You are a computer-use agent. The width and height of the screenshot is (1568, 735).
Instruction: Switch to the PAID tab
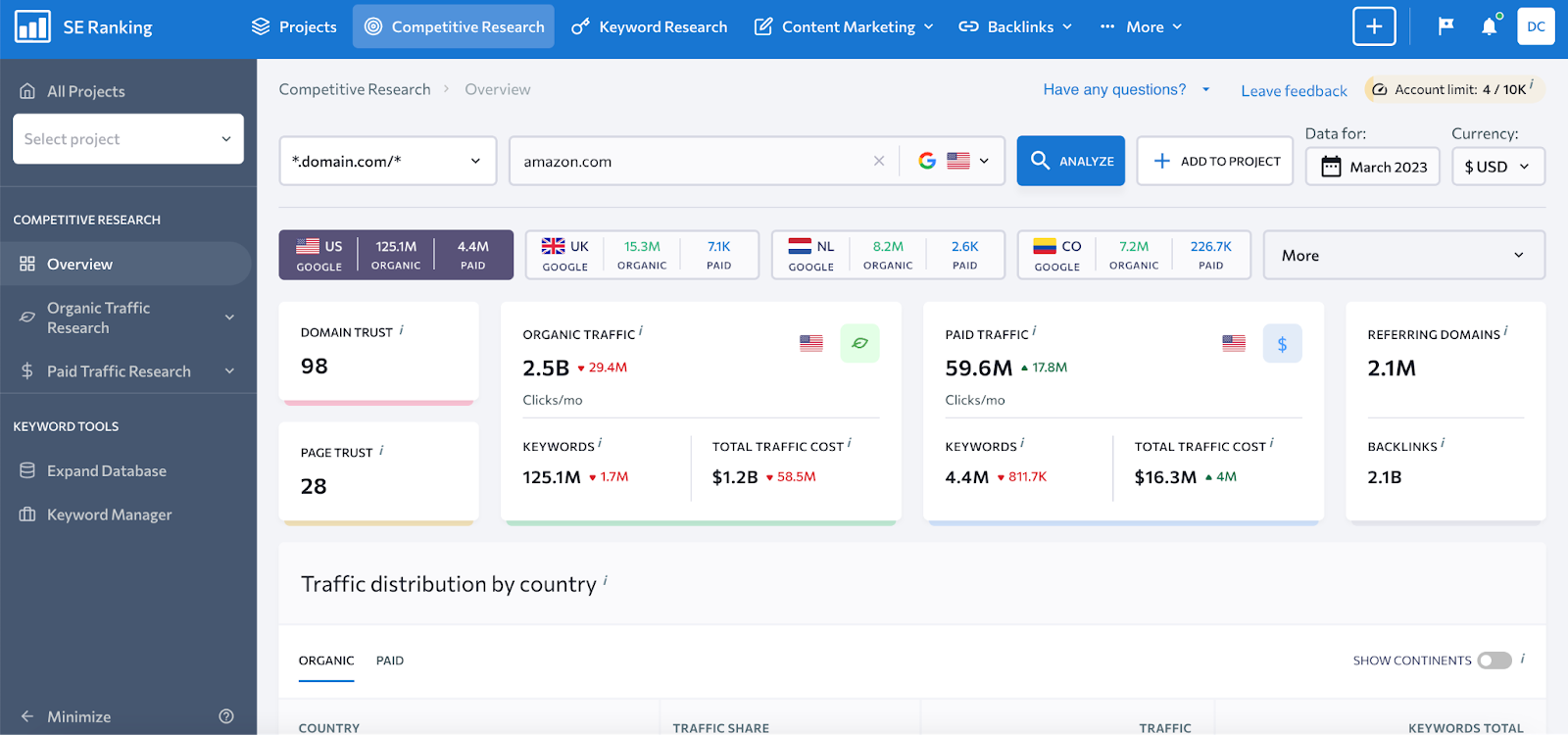(390, 661)
